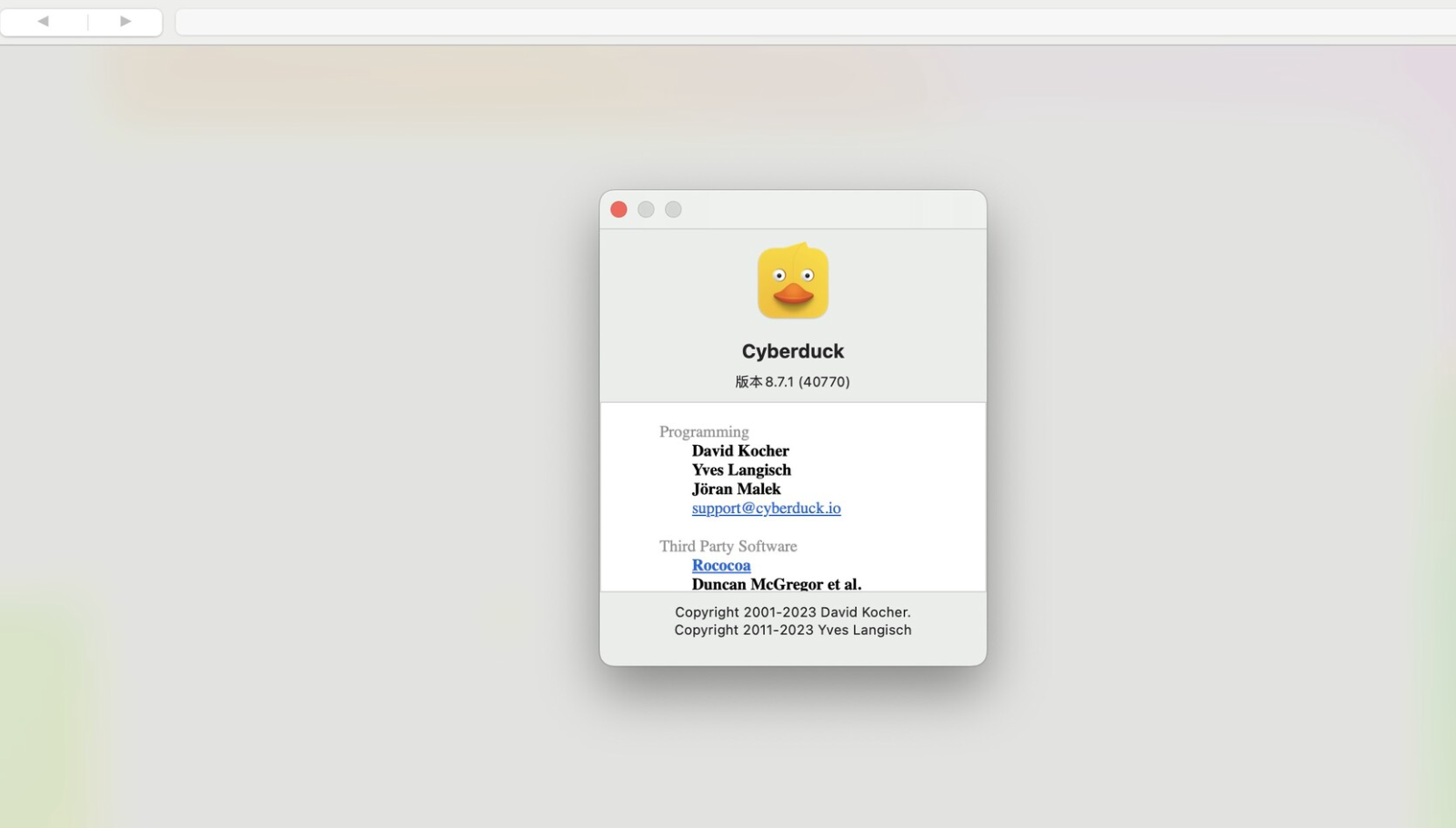Click the Programming section heading

coord(704,431)
